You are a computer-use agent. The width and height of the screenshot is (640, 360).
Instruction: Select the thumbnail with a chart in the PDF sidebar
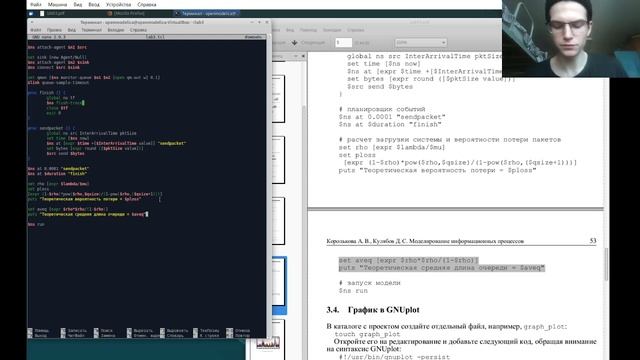pos(269,342)
